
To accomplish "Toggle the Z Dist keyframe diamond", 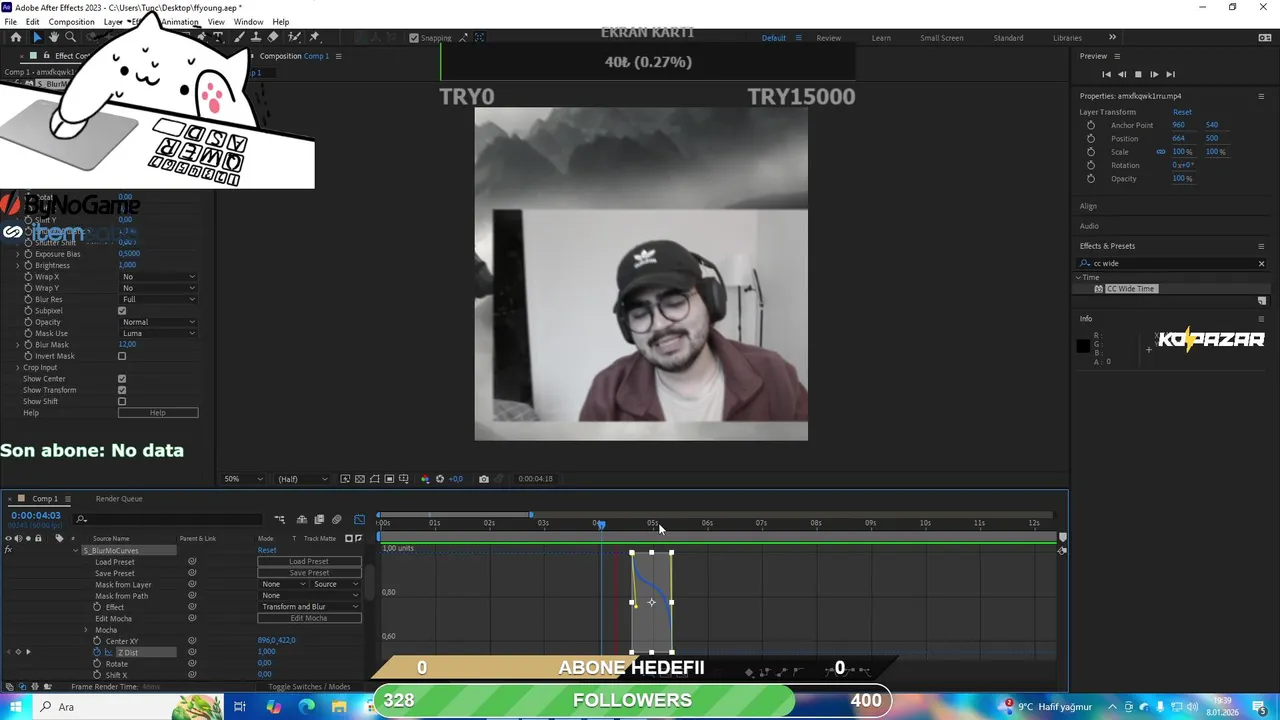I will (x=18, y=652).
